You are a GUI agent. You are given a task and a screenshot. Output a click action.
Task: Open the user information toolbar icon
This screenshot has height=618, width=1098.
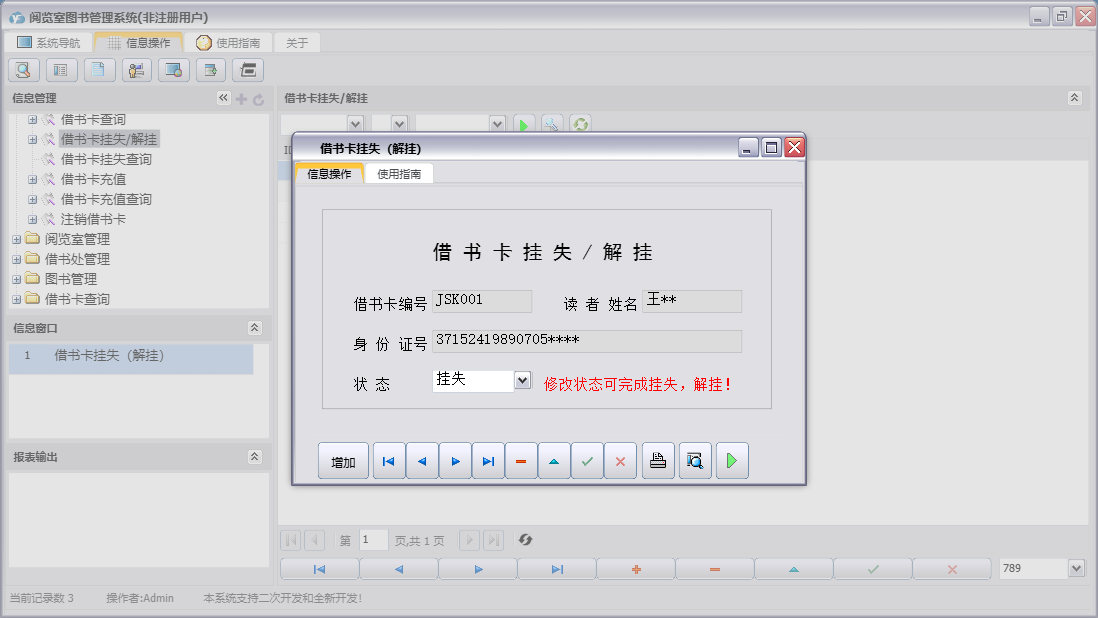tap(136, 70)
